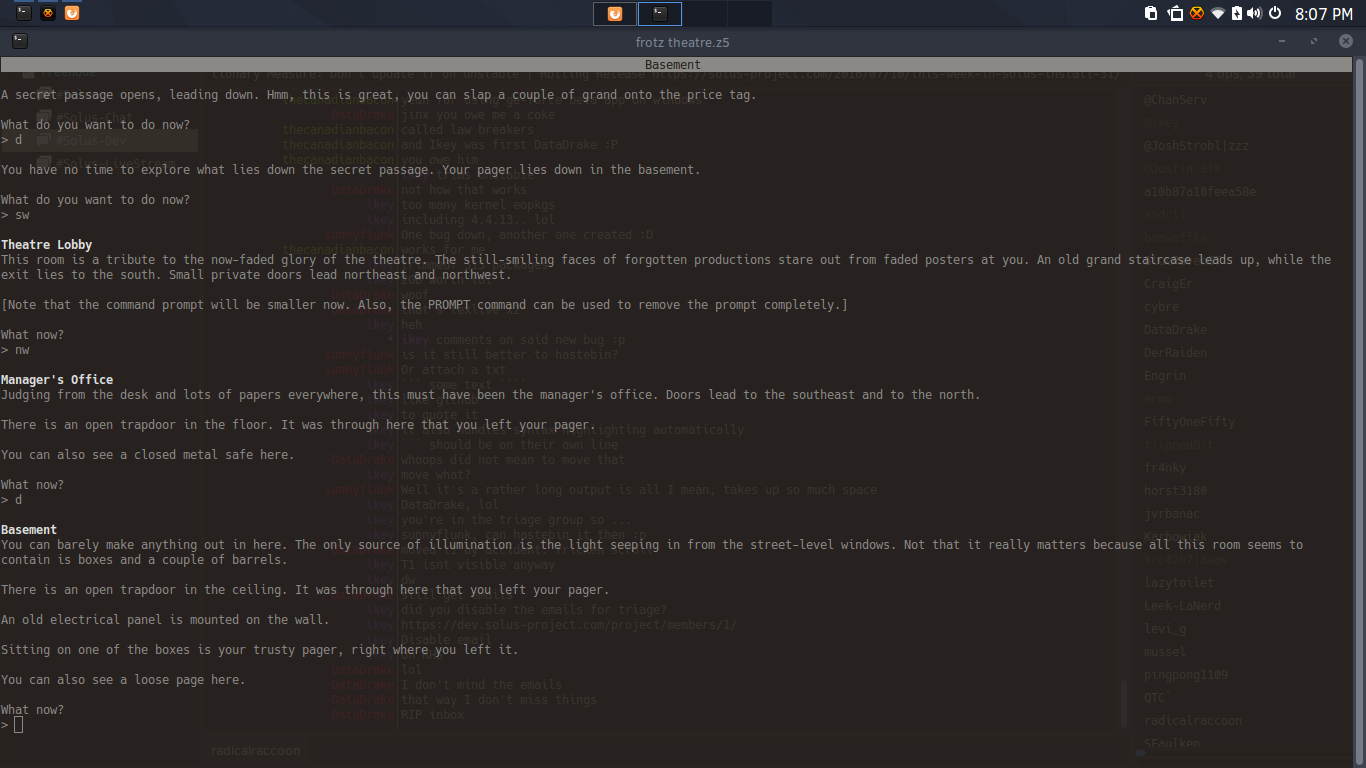Launch terminal from the top panel launcher
The image size is (1366, 768).
23,13
